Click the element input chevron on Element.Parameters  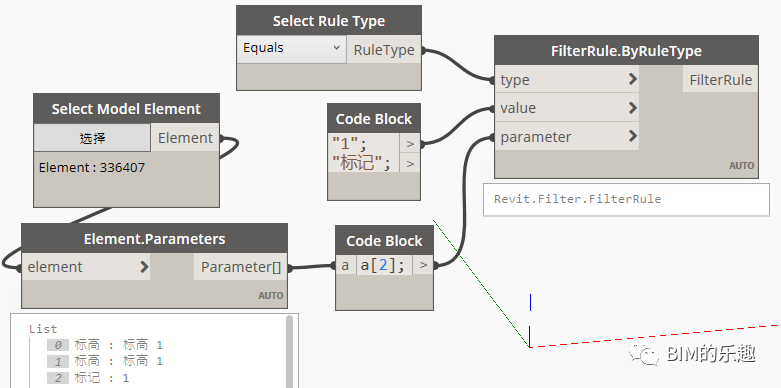144,267
